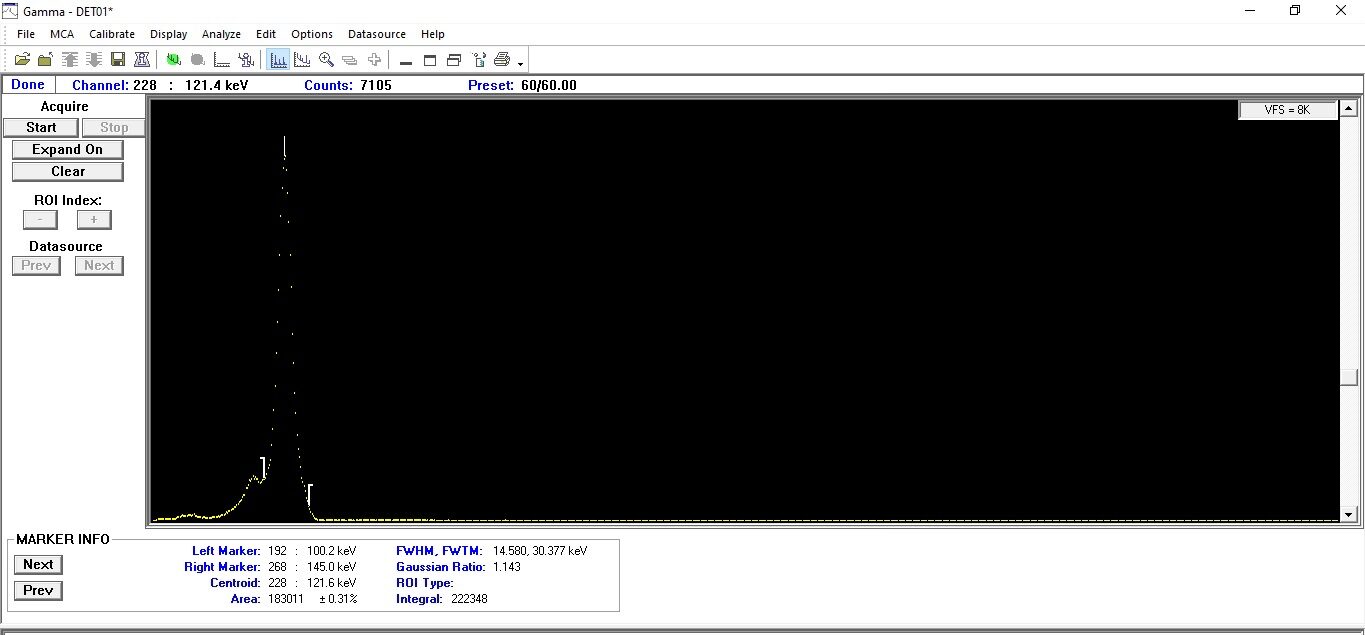The width and height of the screenshot is (1365, 635).
Task: Click the cascade windows toolbar icon
Action: point(454,60)
